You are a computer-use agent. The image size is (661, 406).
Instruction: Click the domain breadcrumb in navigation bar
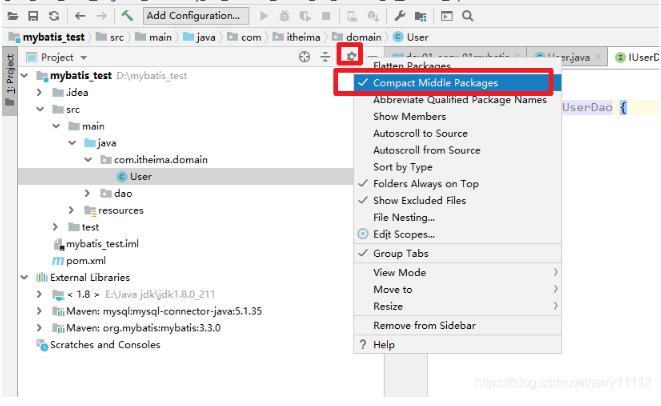coord(357,38)
